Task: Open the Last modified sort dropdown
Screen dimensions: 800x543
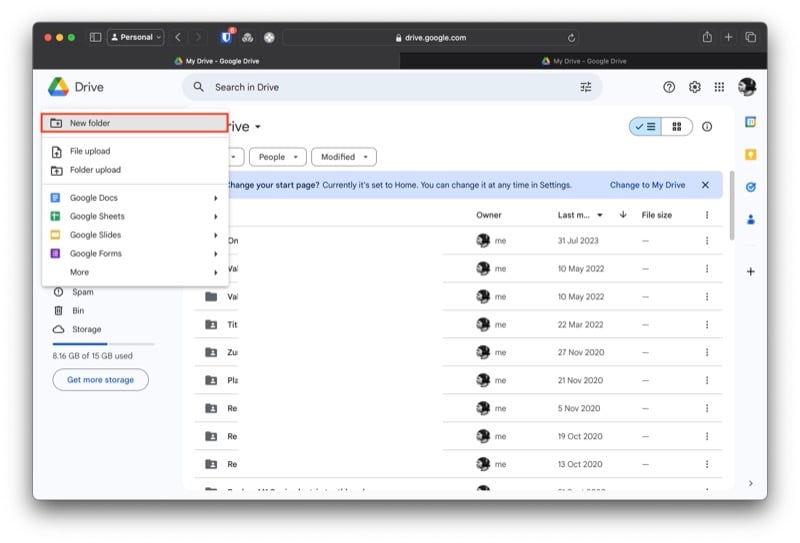Action: click(600, 215)
